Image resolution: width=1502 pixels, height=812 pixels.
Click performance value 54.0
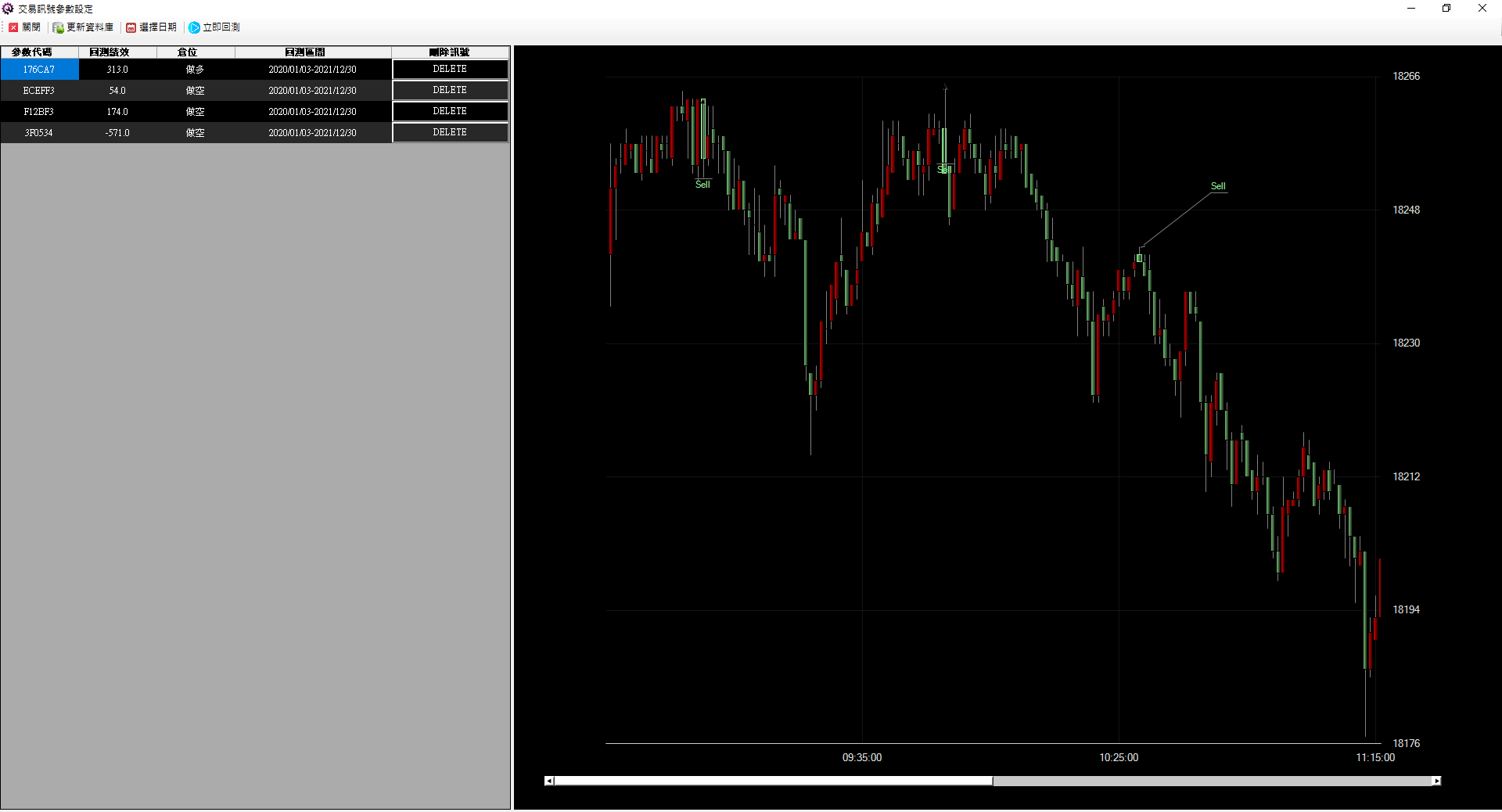point(117,91)
